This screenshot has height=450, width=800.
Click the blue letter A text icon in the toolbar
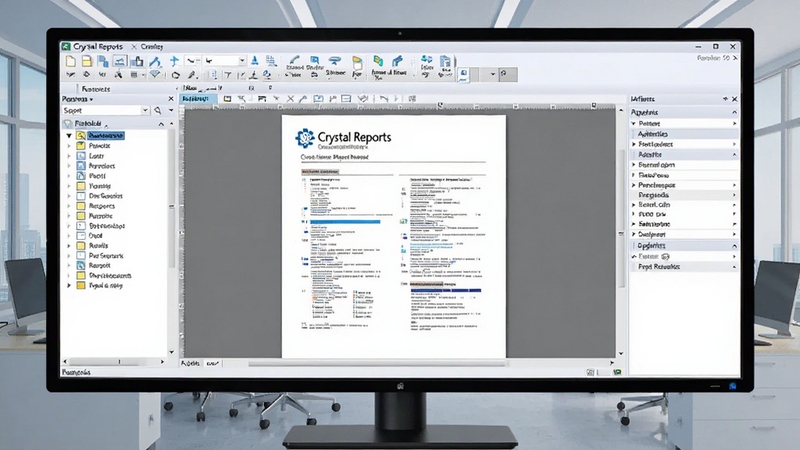pos(255,61)
